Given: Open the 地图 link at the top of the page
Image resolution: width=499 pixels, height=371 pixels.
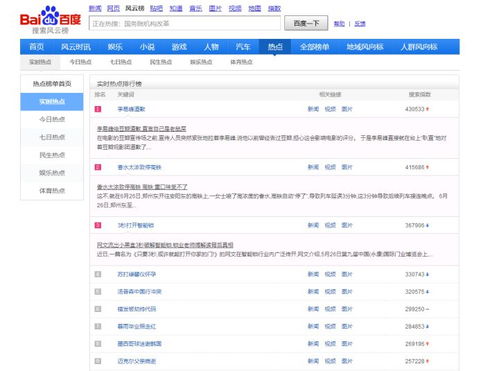Looking at the screenshot, I should (x=255, y=8).
